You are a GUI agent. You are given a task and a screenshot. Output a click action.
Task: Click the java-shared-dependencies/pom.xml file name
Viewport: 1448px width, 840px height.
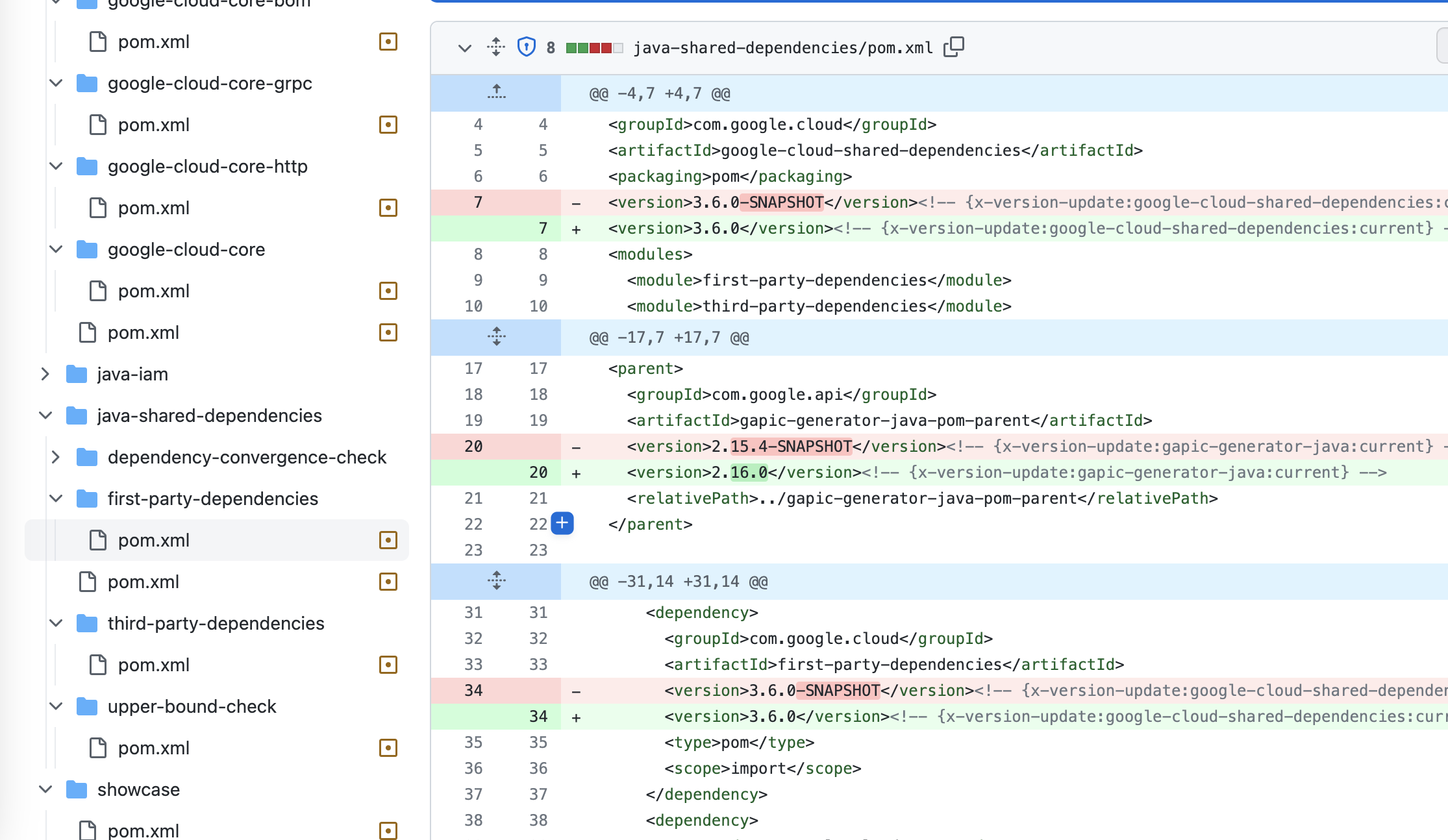pyautogui.click(x=782, y=47)
